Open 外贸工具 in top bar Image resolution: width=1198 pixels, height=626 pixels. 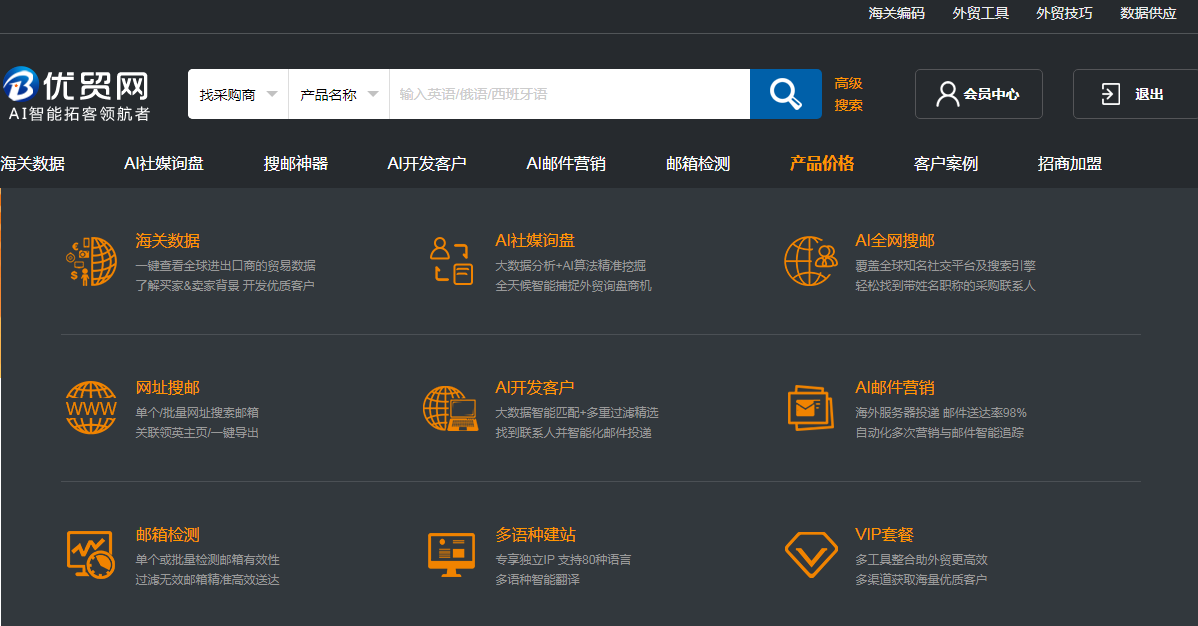980,13
